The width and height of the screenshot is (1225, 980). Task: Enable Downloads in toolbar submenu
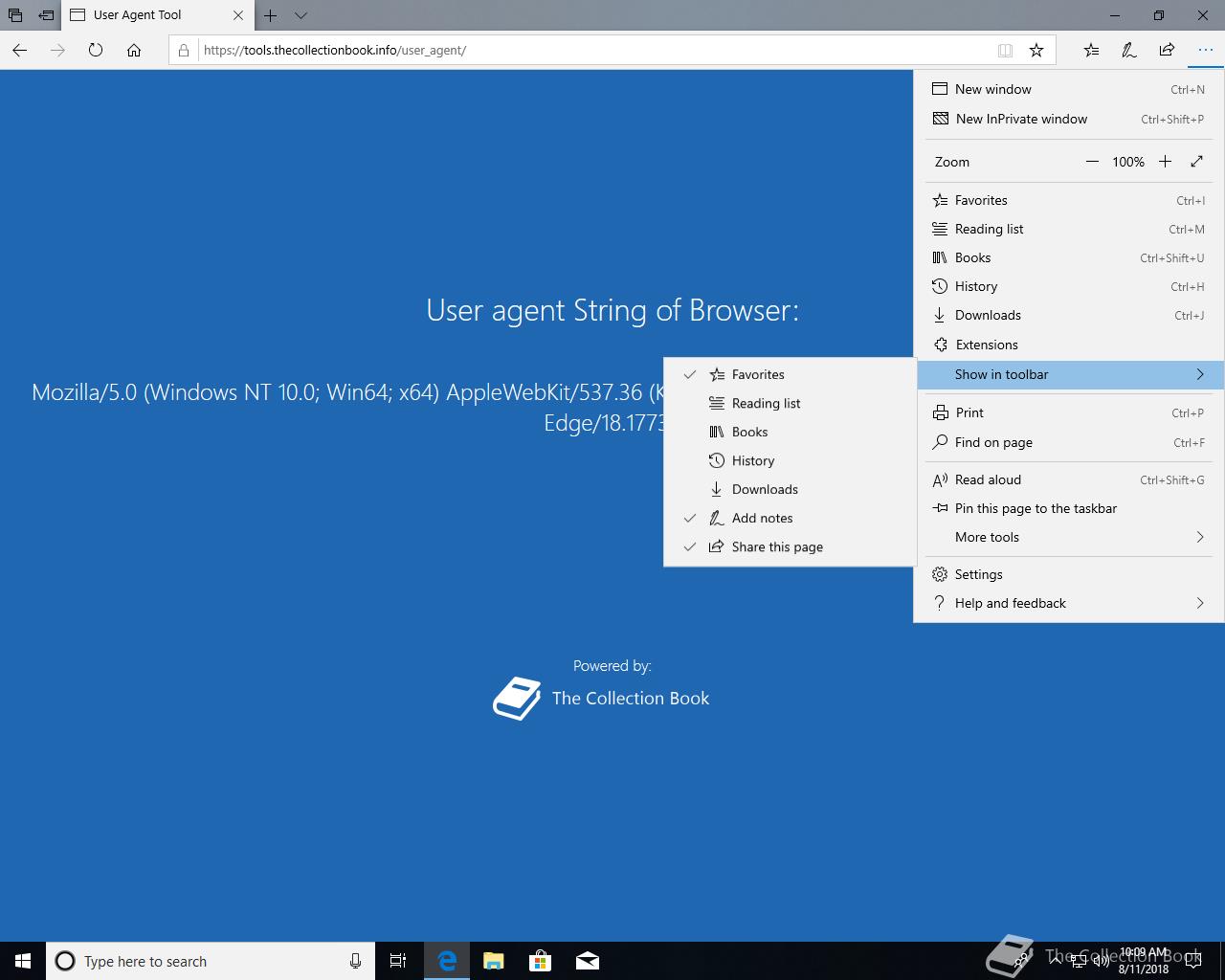pyautogui.click(x=790, y=489)
